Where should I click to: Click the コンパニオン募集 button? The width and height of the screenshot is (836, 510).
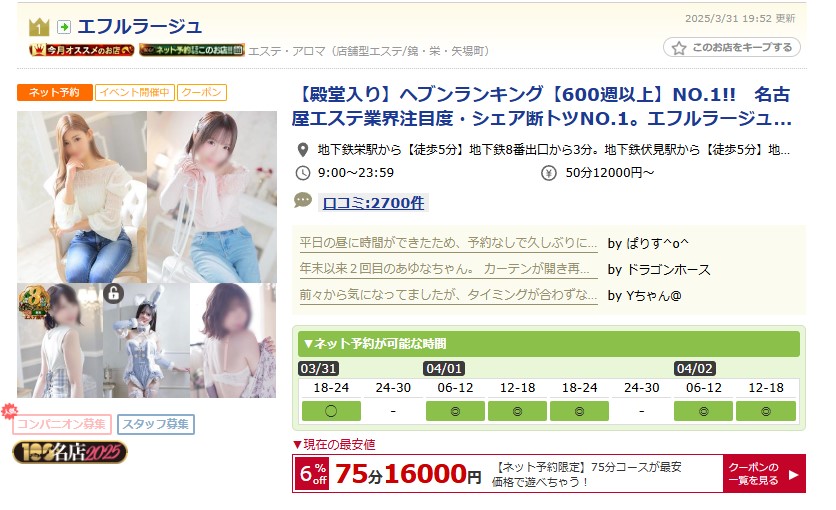tap(61, 424)
